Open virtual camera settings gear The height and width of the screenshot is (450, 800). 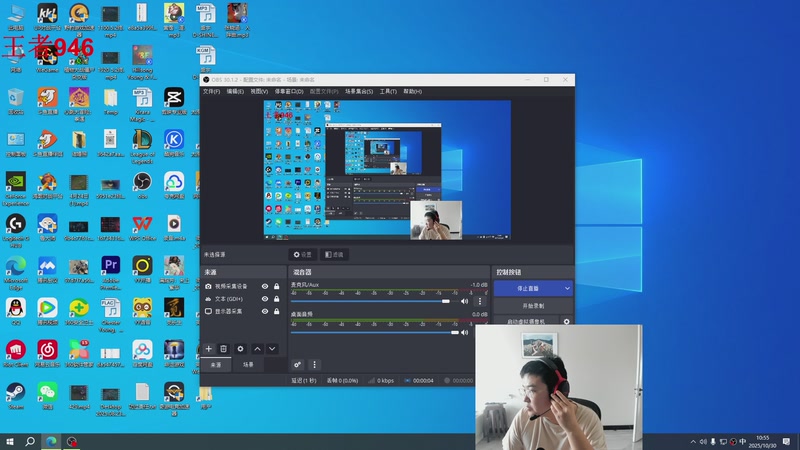(x=566, y=321)
